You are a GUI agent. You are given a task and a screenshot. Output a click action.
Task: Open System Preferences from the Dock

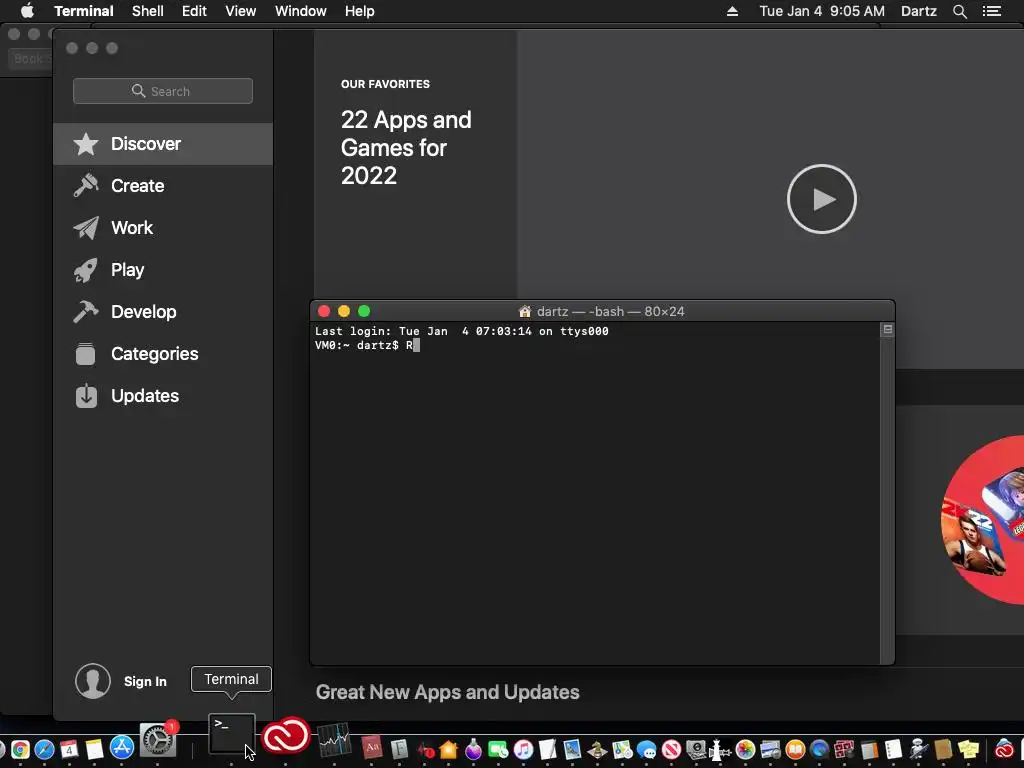point(157,741)
